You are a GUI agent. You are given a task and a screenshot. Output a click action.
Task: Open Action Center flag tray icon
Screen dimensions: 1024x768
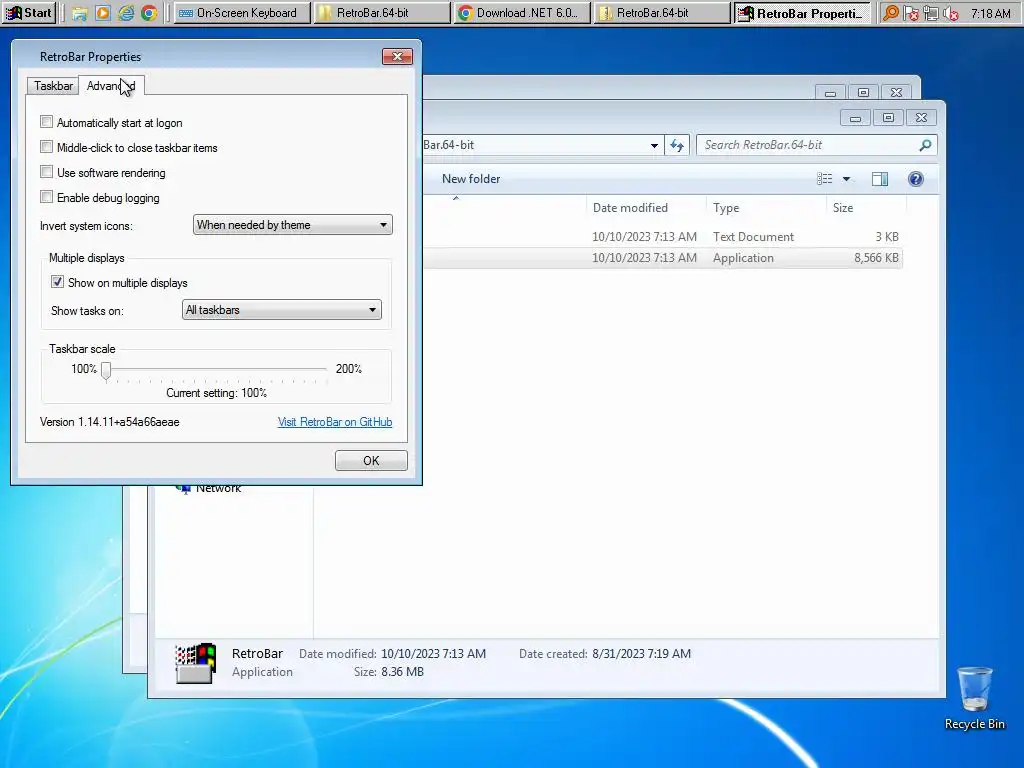912,13
